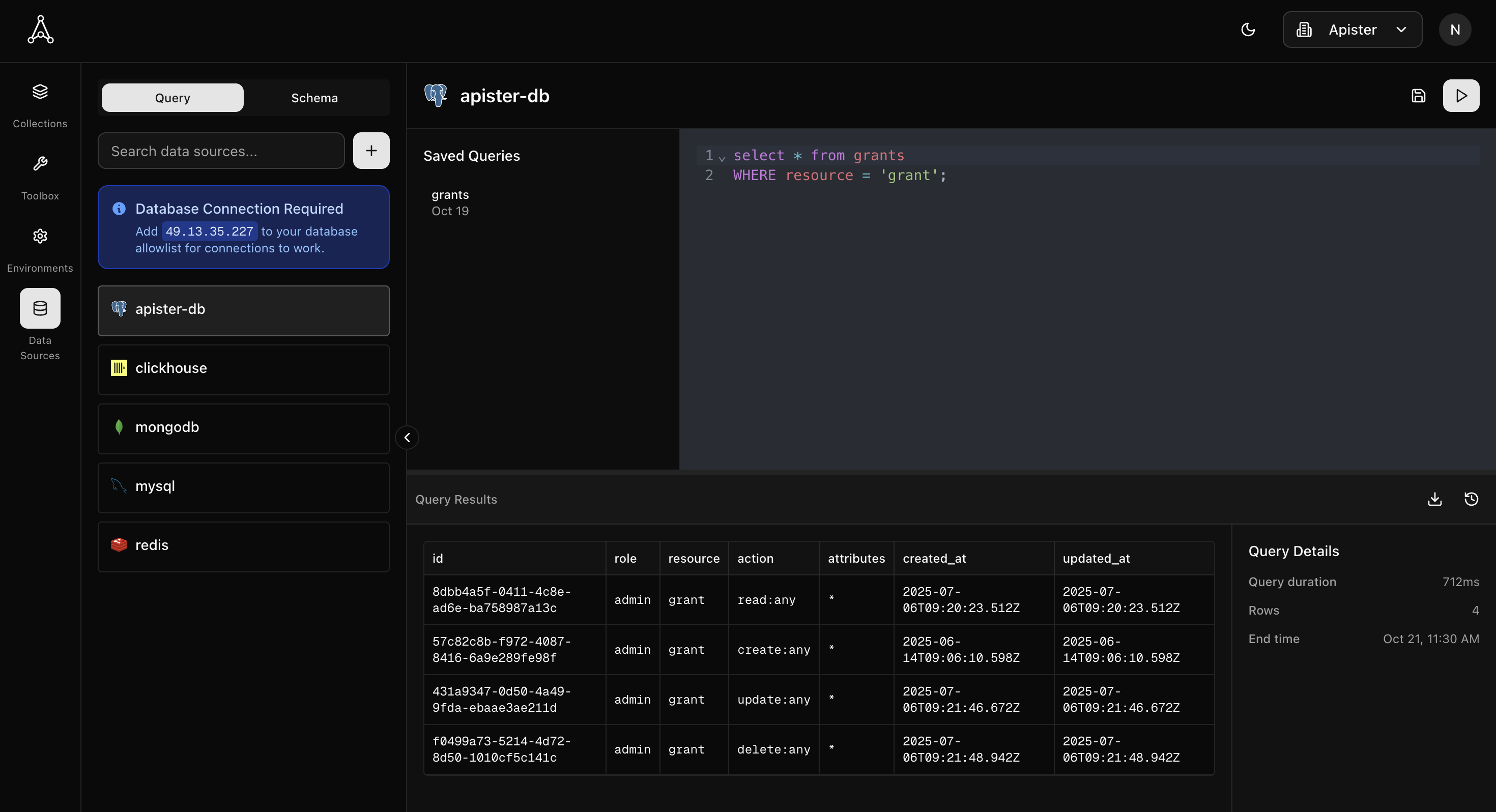Switch to the Schema tab
The width and height of the screenshot is (1496, 812).
coord(314,98)
